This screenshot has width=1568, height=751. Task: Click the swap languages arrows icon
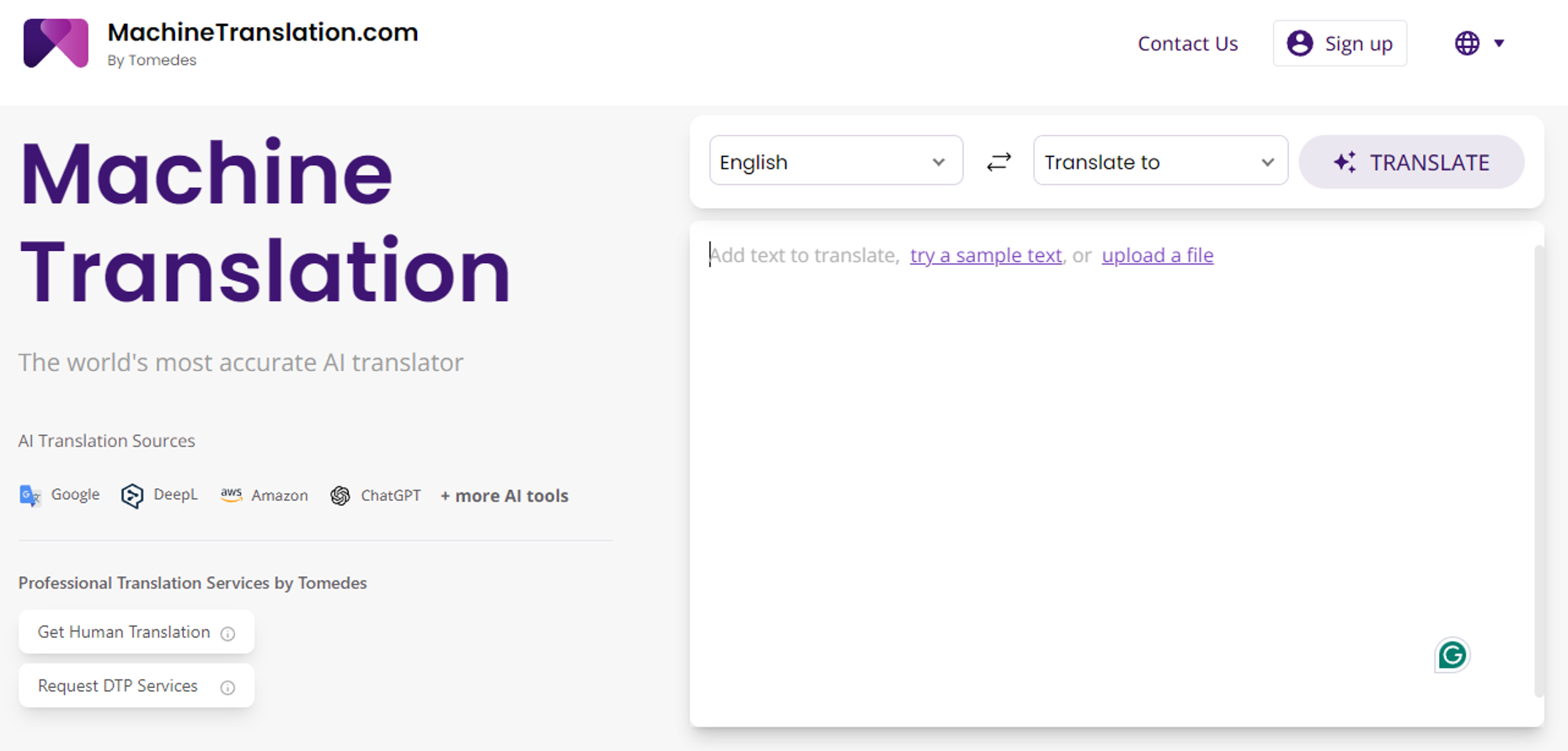[x=998, y=161]
